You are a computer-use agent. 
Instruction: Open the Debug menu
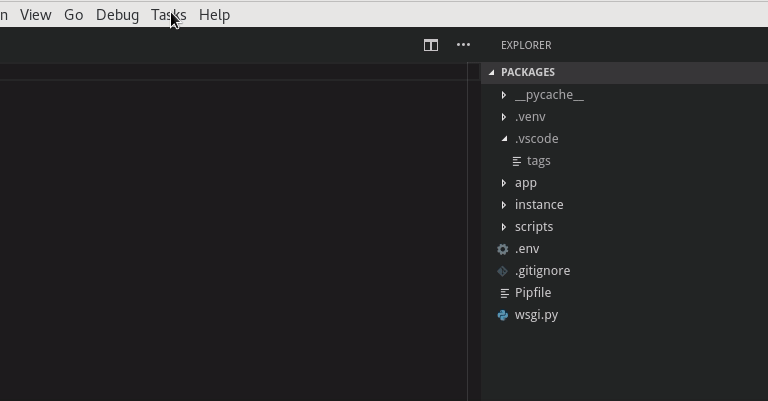(x=117, y=15)
